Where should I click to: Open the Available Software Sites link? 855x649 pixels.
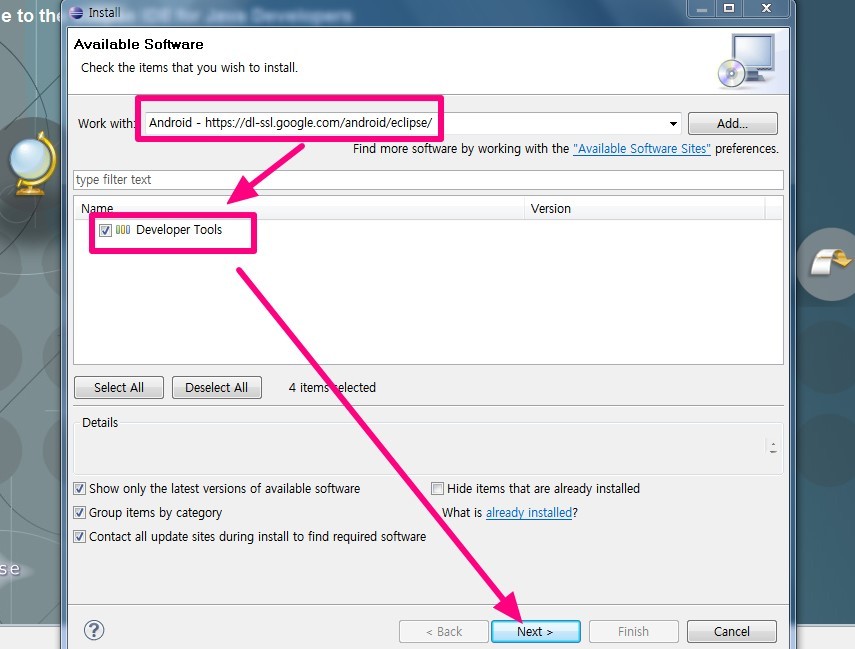click(641, 149)
